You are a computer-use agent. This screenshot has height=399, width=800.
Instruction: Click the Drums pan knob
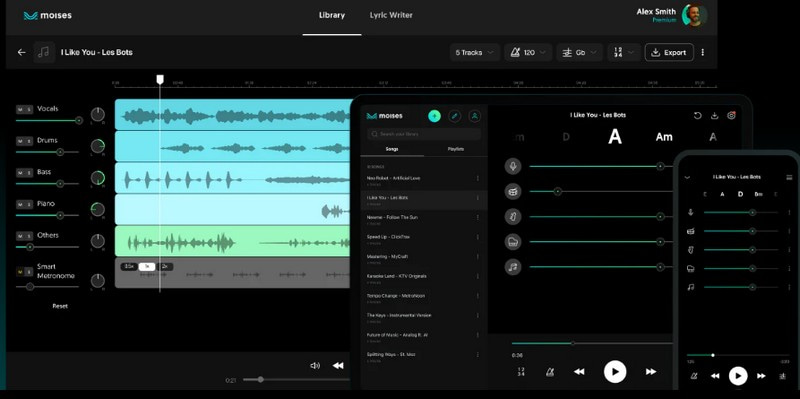point(97,146)
